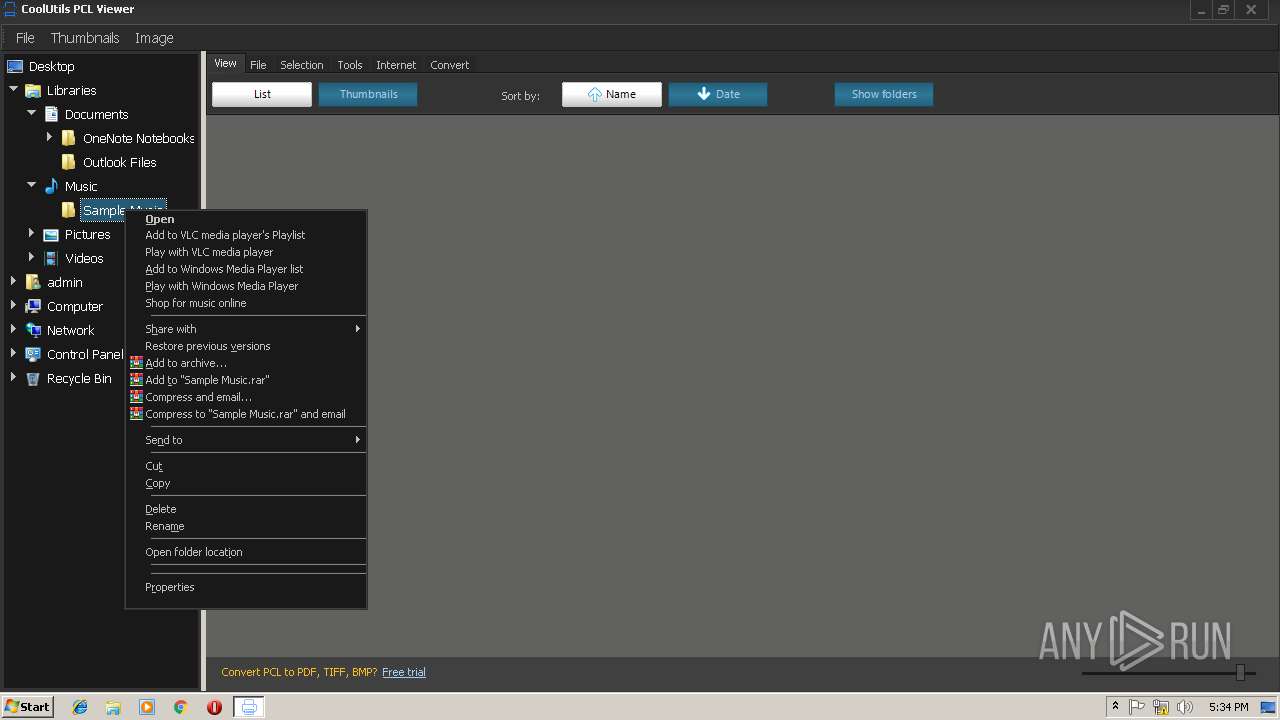Sort files by Date
The height and width of the screenshot is (720, 1280).
click(x=718, y=94)
